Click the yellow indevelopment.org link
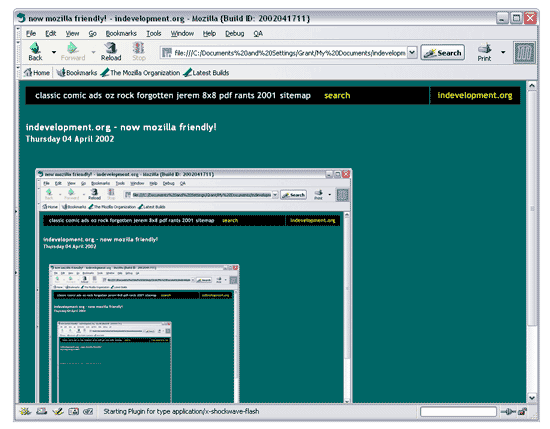Viewport: 550px width, 429px height. pyautogui.click(x=475, y=95)
